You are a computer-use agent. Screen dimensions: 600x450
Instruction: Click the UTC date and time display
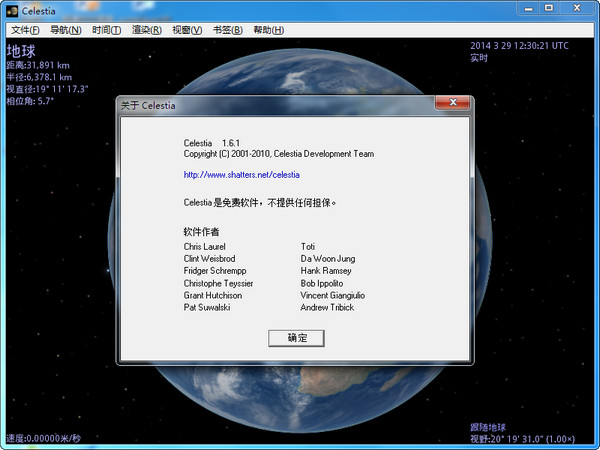tap(519, 46)
